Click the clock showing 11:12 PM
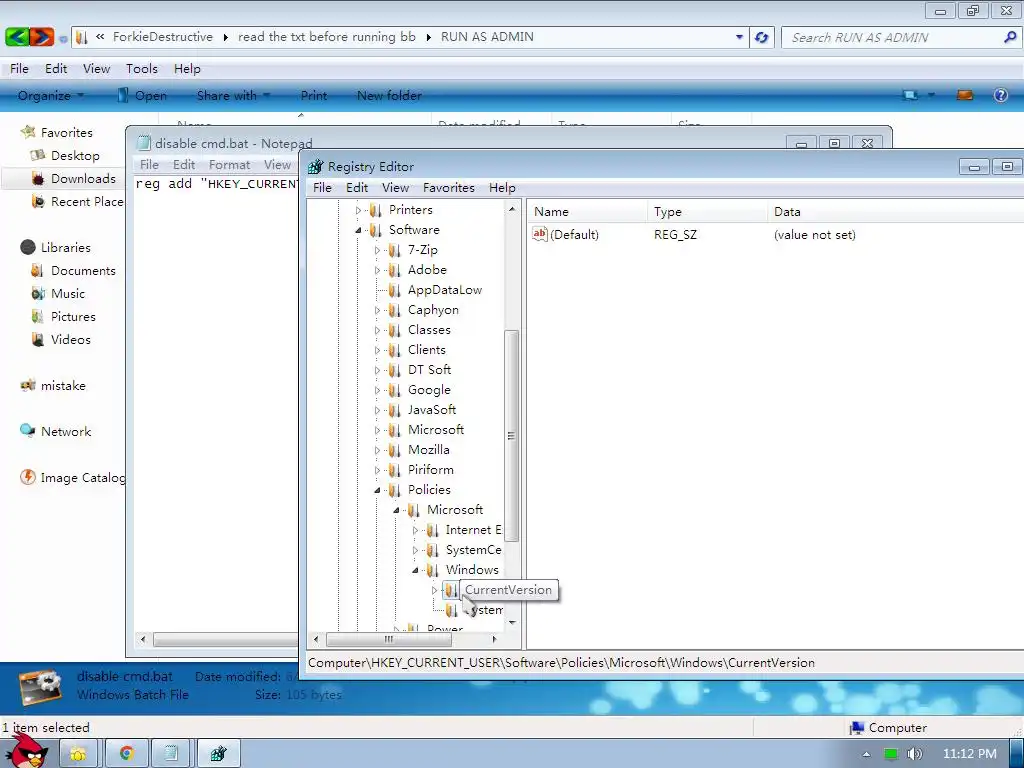This screenshot has width=1024, height=768. (970, 754)
